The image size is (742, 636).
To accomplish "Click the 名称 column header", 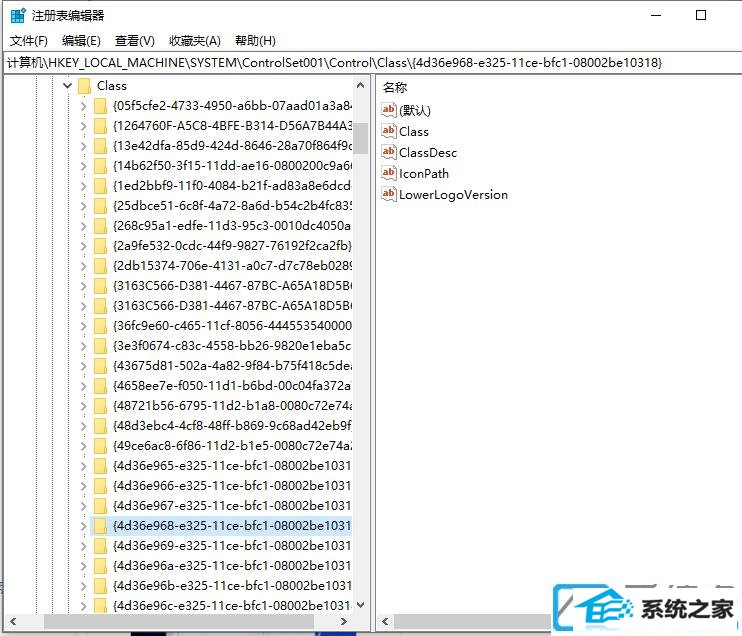I will click(x=395, y=88).
